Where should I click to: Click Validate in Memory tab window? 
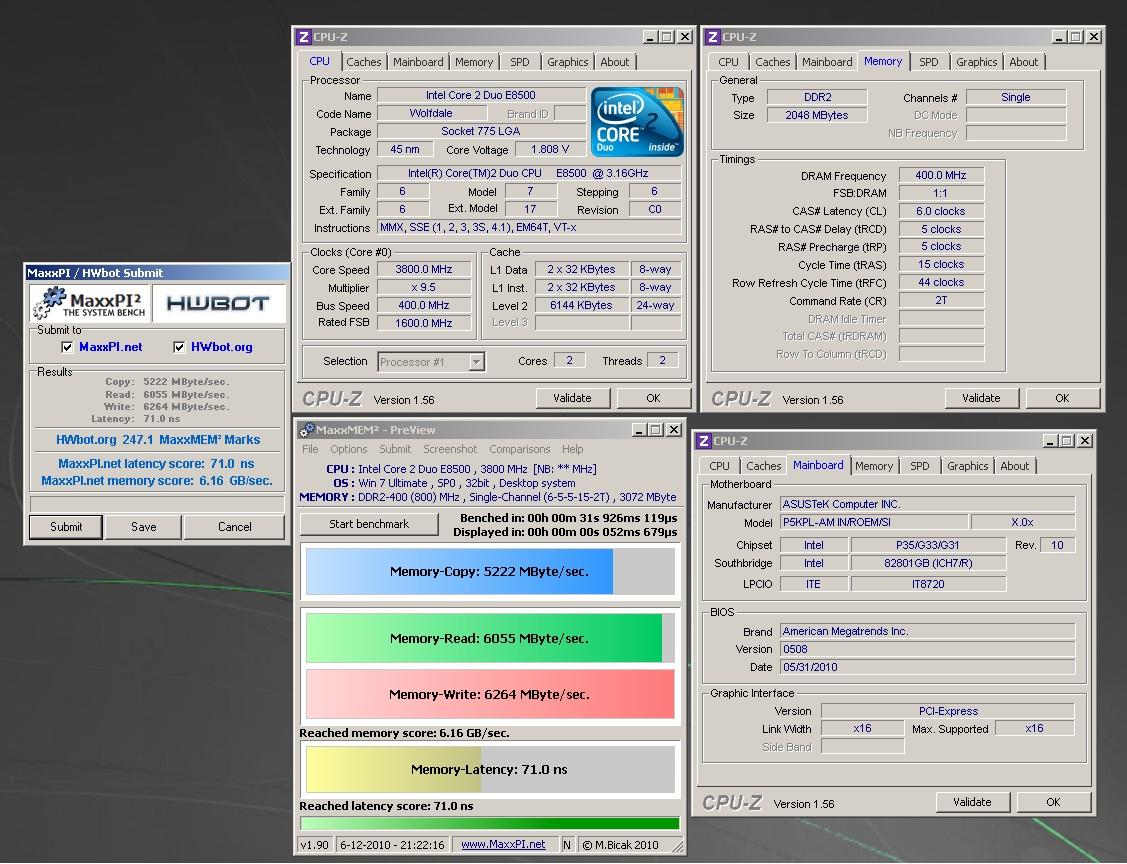[x=981, y=398]
